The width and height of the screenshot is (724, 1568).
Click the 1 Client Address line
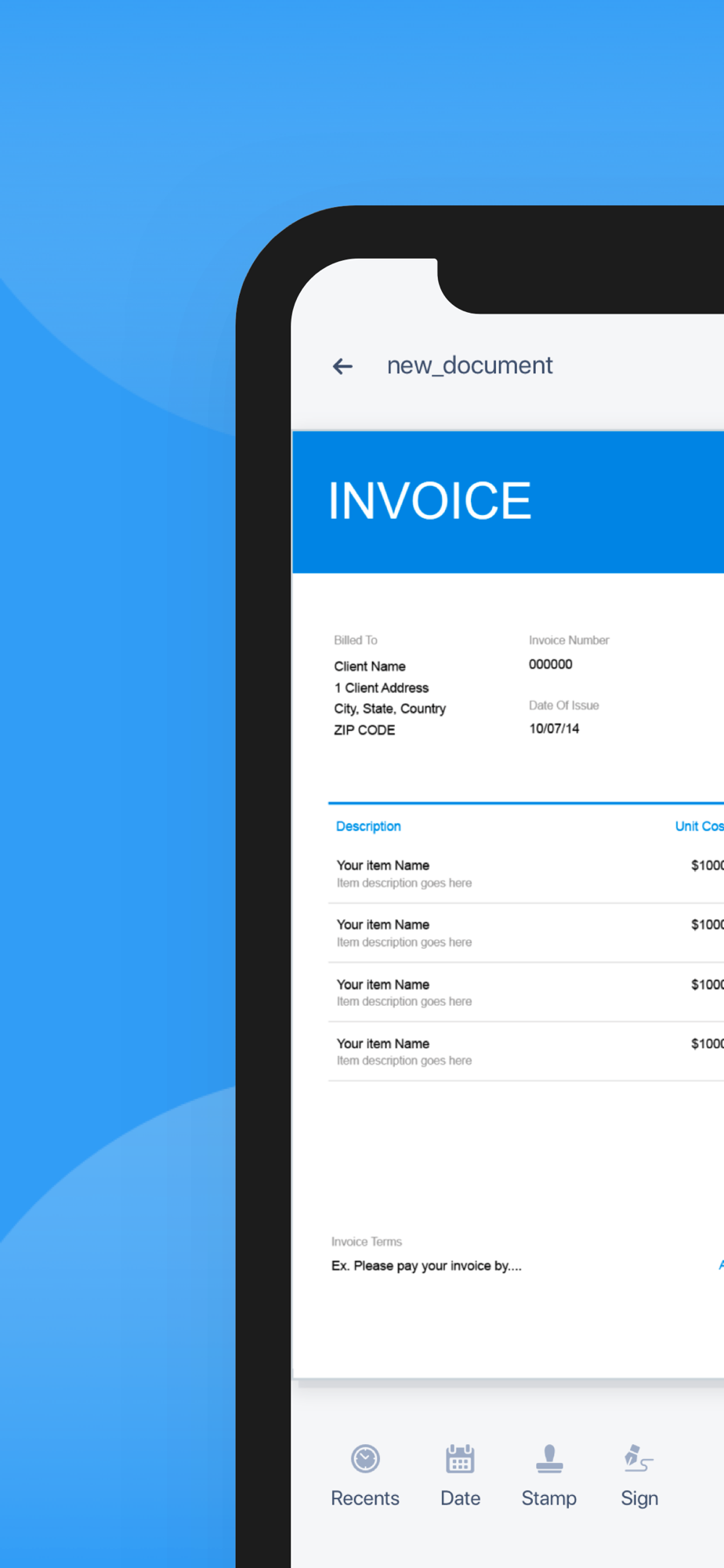tap(382, 688)
